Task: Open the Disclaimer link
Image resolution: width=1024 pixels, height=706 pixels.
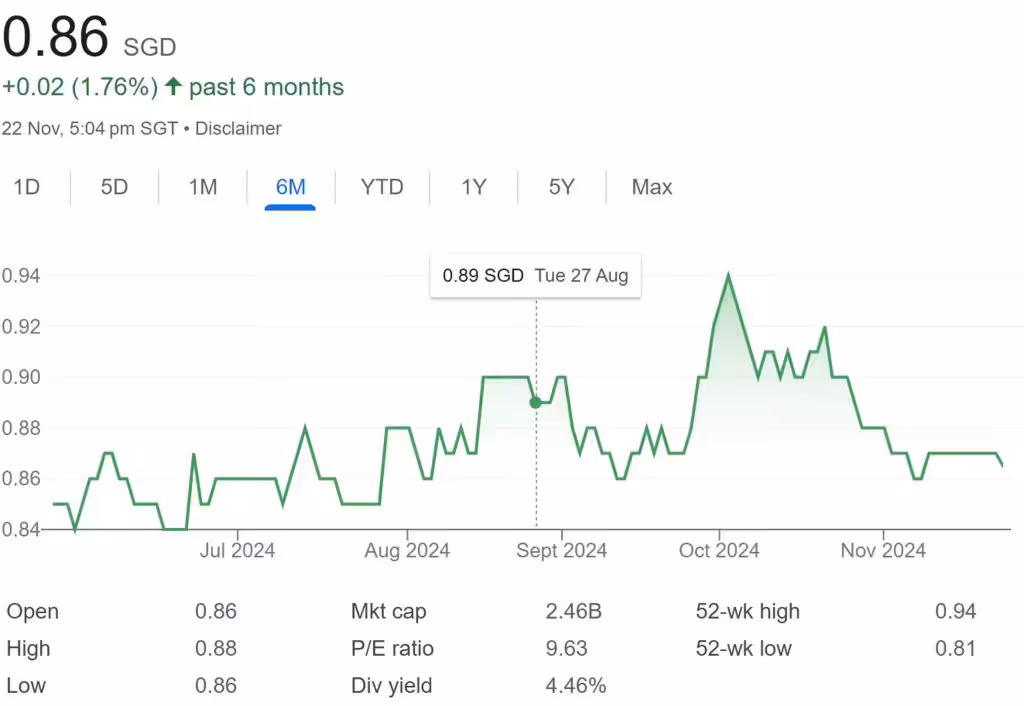Action: (x=240, y=128)
